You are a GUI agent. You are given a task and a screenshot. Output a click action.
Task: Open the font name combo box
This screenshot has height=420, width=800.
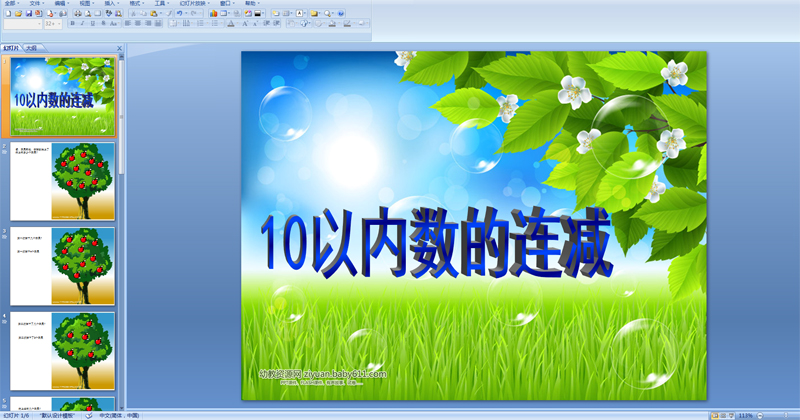(22, 24)
